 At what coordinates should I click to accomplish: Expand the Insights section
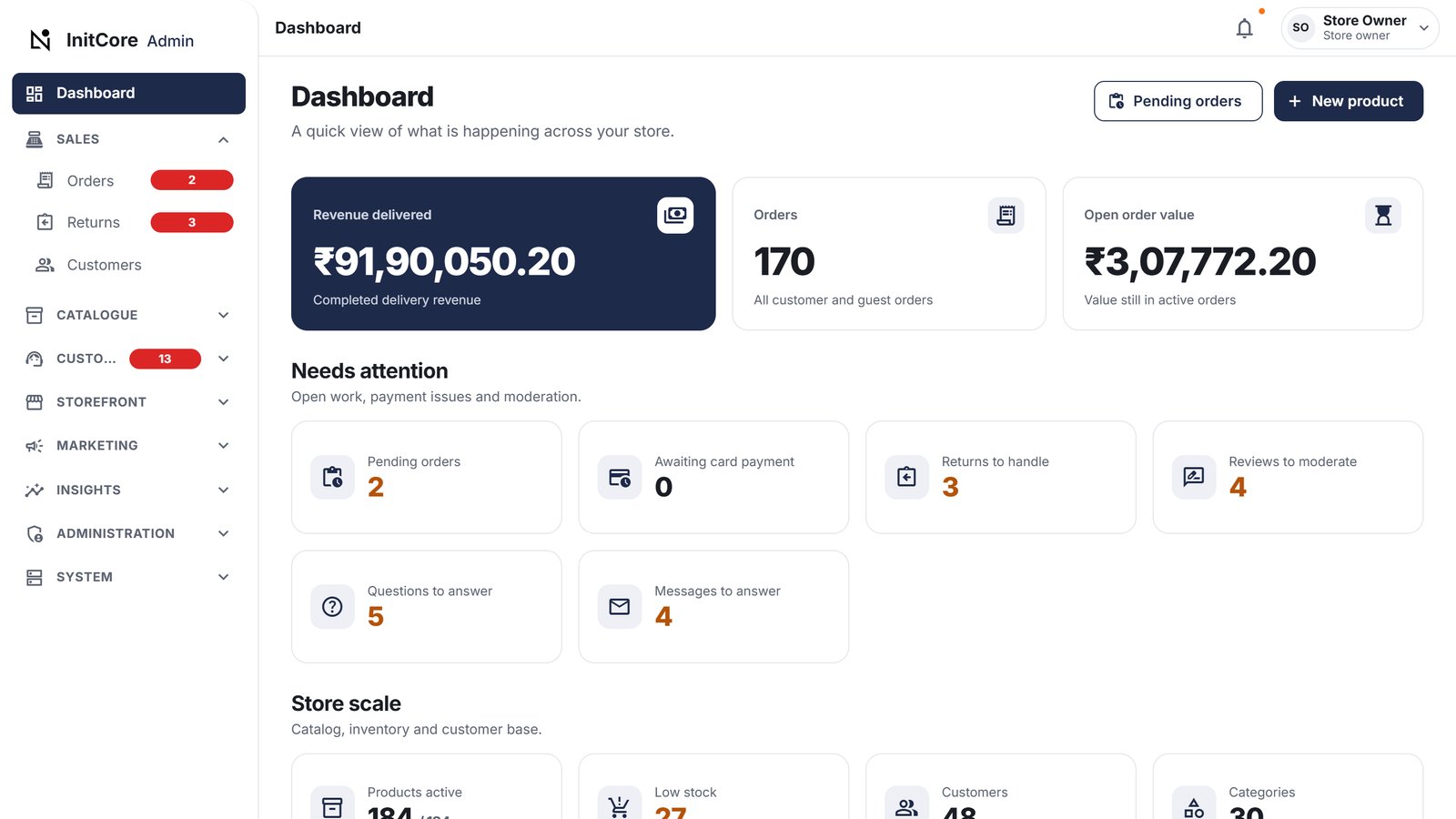point(128,490)
